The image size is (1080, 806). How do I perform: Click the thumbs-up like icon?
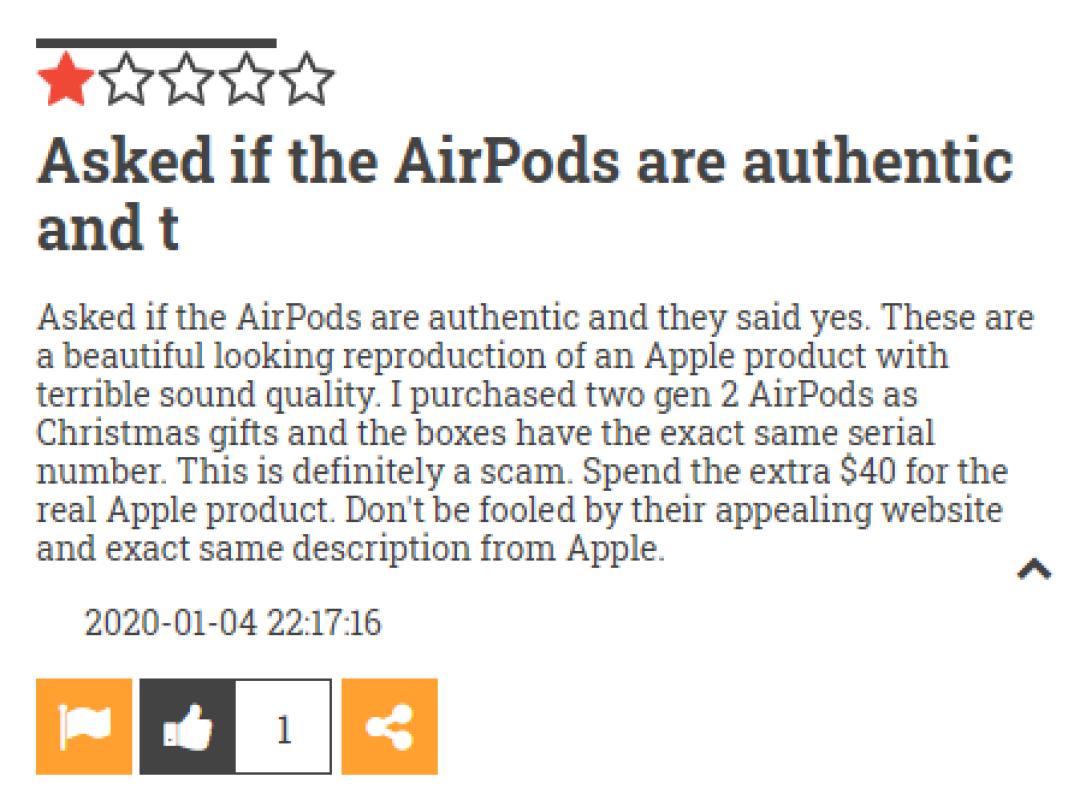click(x=187, y=727)
